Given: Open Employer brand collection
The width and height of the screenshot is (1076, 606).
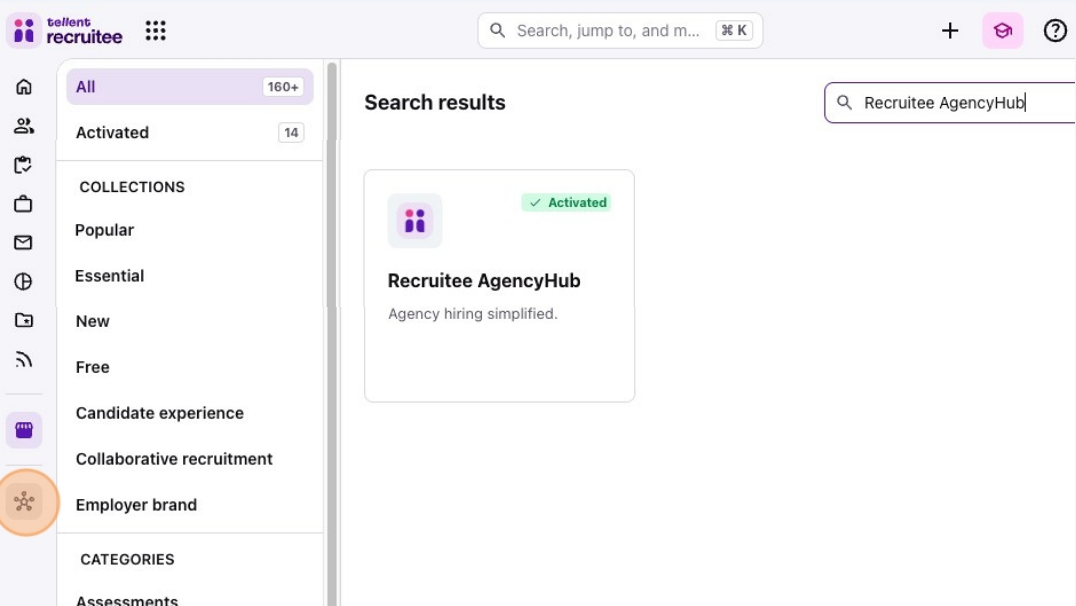Looking at the screenshot, I should 136,505.
